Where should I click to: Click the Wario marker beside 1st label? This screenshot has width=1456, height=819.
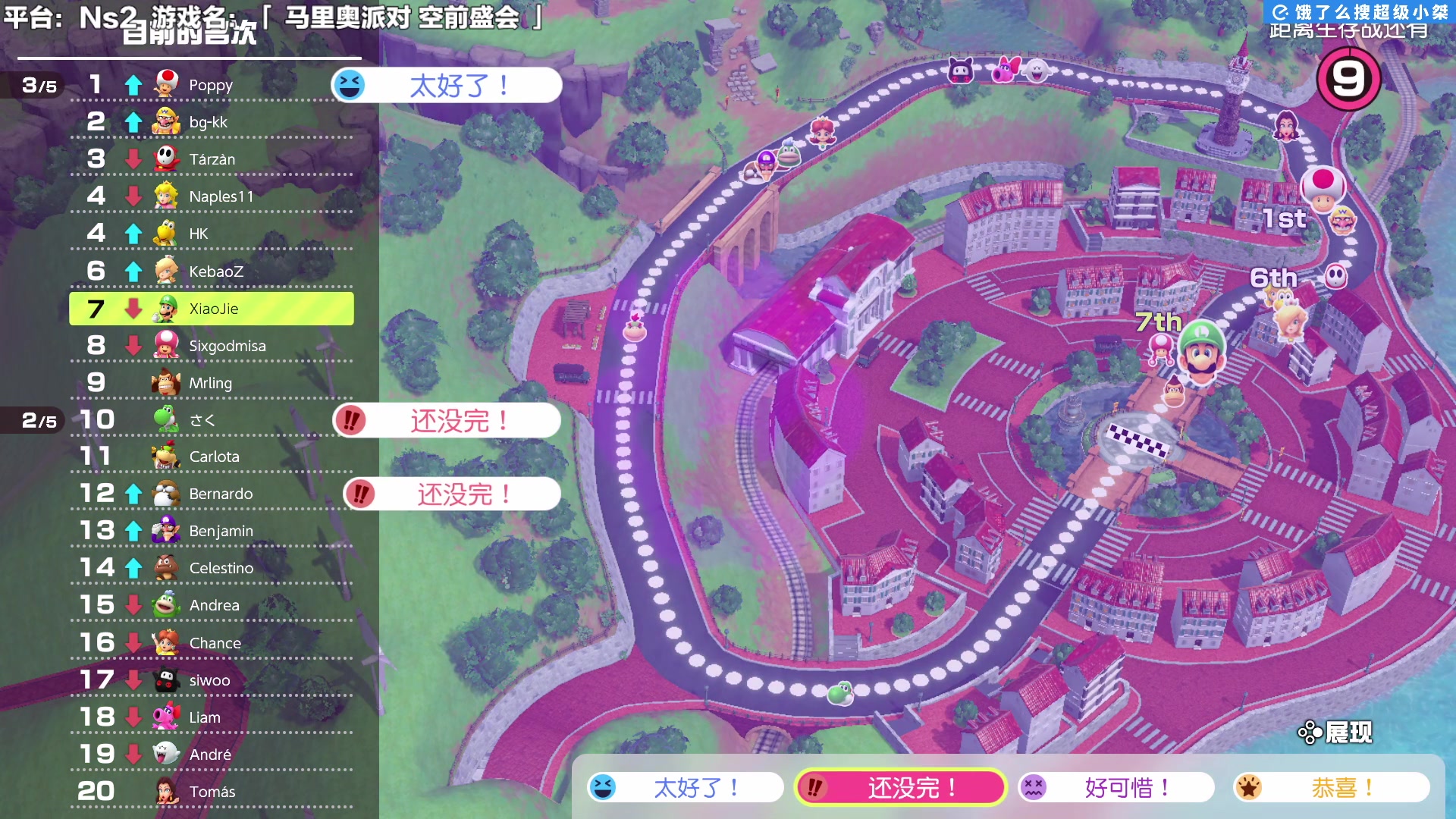coord(1343,220)
